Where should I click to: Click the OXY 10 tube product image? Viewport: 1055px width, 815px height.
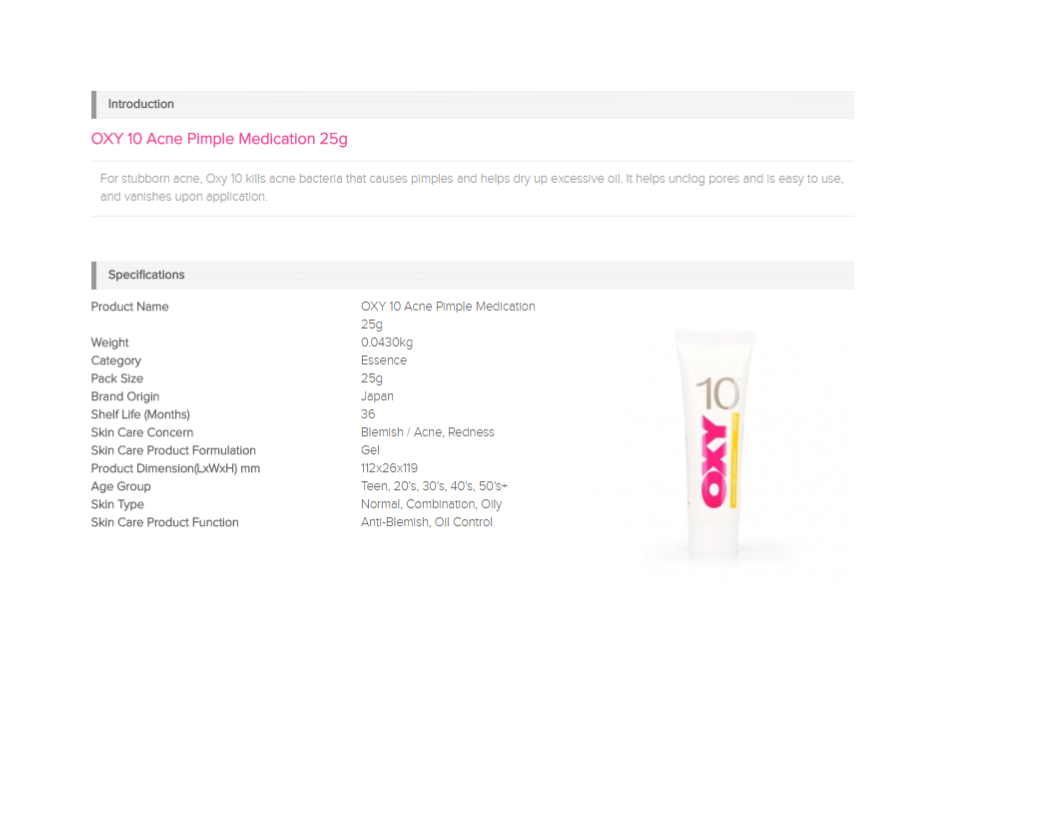[715, 444]
